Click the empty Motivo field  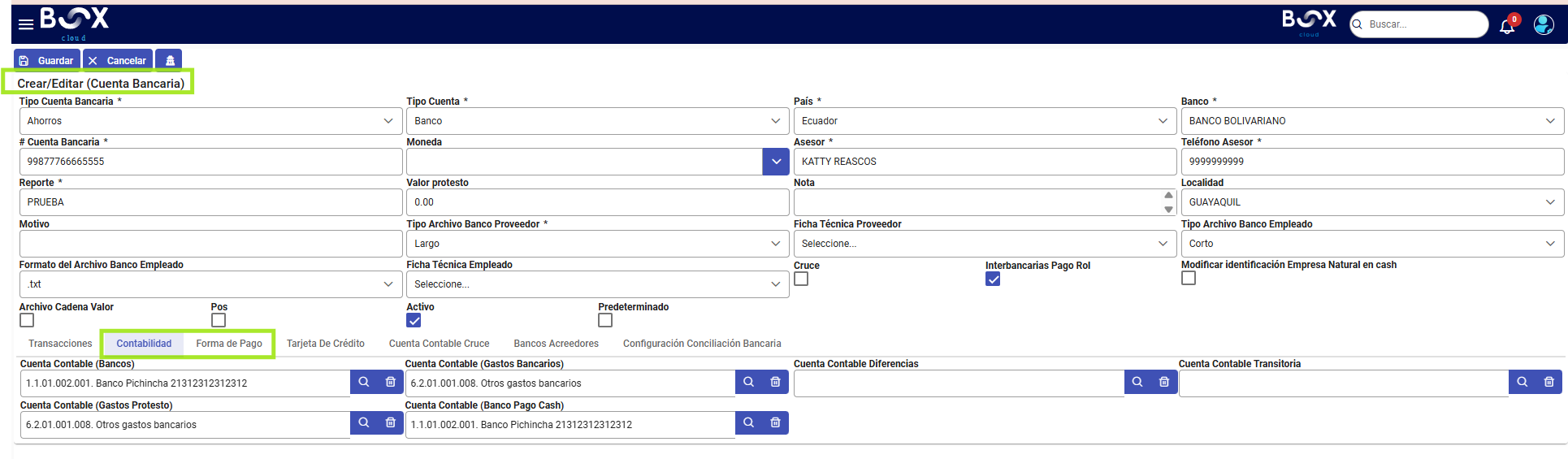[x=210, y=244]
